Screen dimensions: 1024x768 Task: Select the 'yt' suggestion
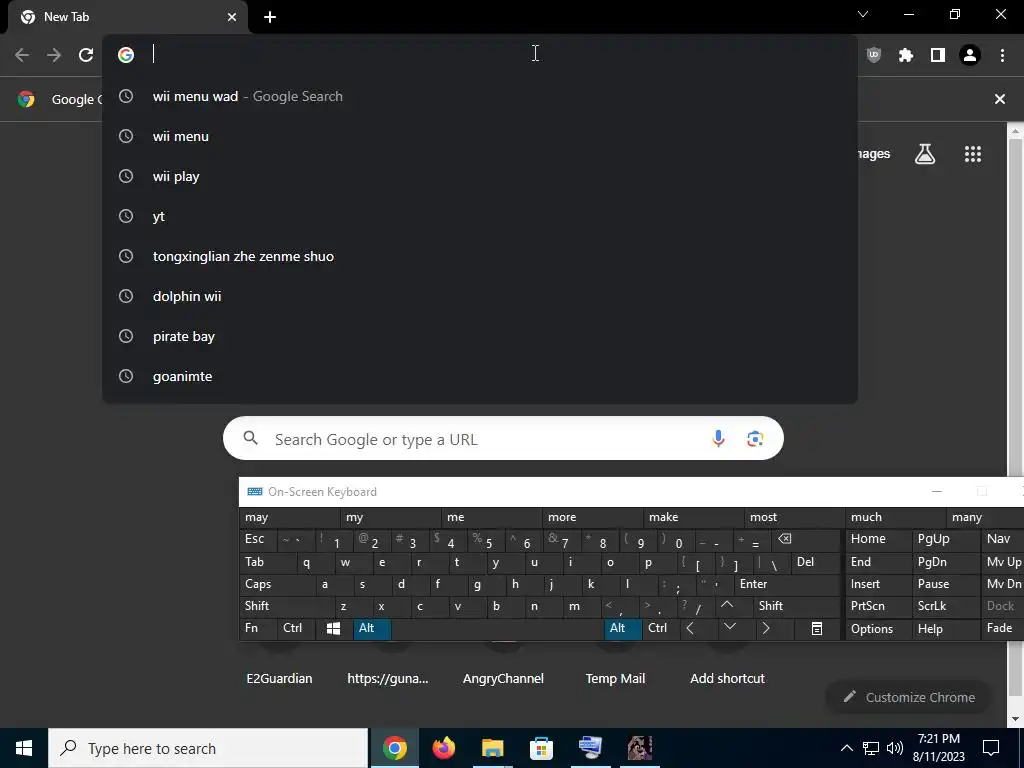pos(480,216)
